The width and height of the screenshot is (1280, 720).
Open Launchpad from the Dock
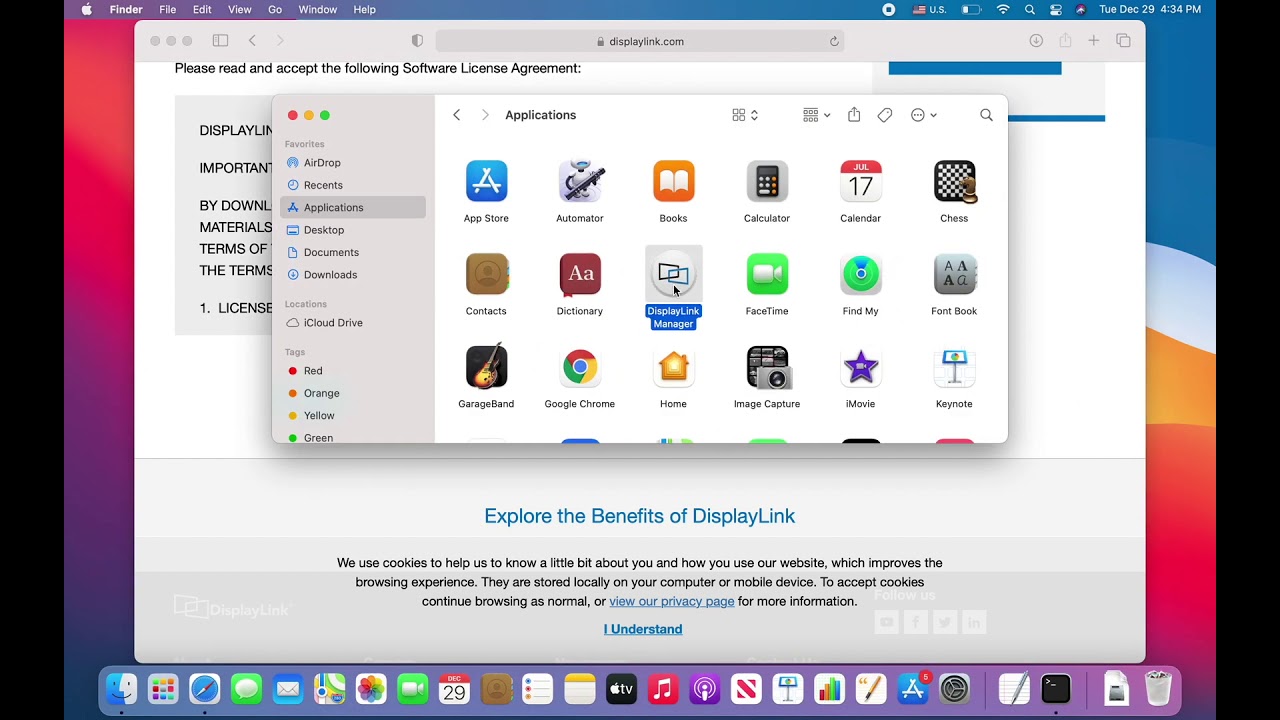pyautogui.click(x=163, y=689)
